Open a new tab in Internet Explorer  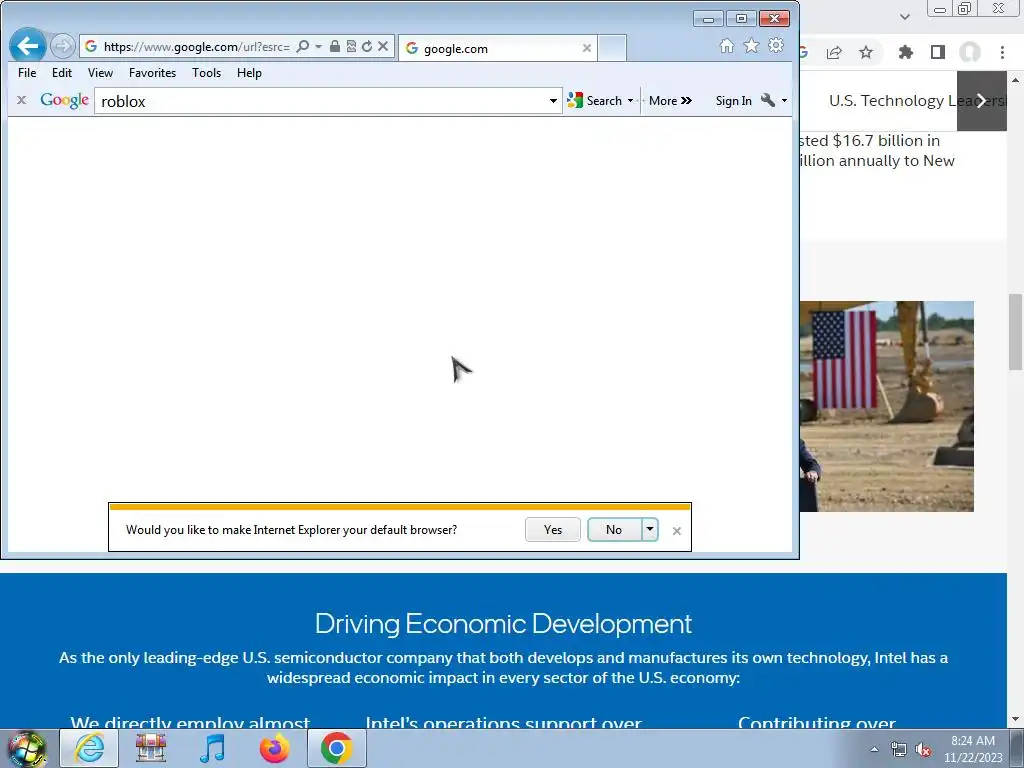(x=612, y=48)
